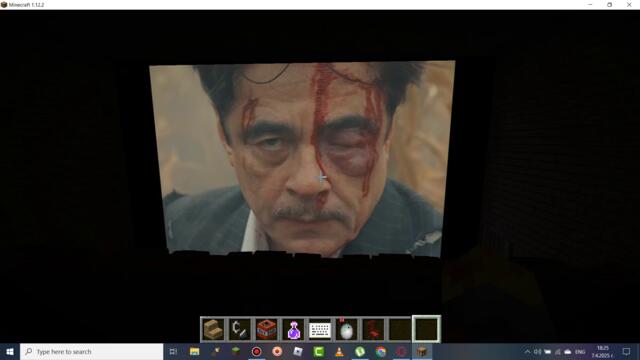This screenshot has width=640, height=360.
Task: Switch input language via ENG indicator
Action: point(580,351)
